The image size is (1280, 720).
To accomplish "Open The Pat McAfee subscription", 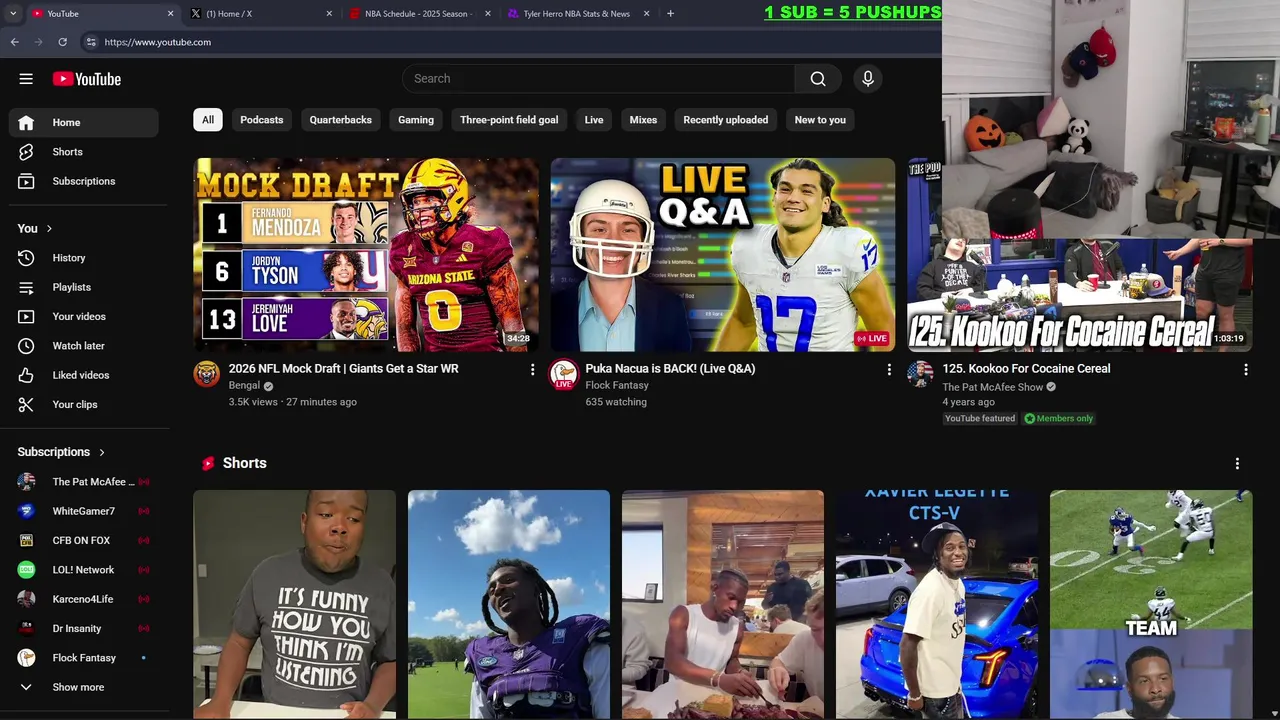I will (x=84, y=482).
